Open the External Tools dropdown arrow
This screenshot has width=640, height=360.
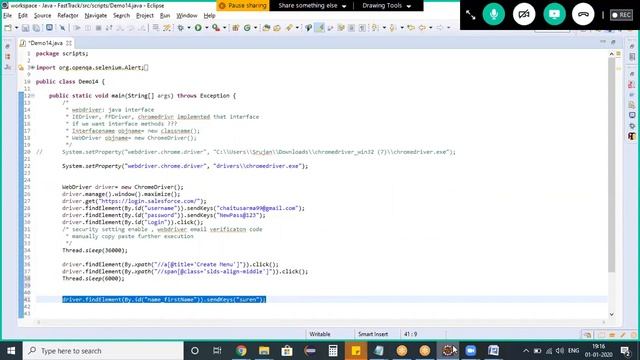click(224, 28)
